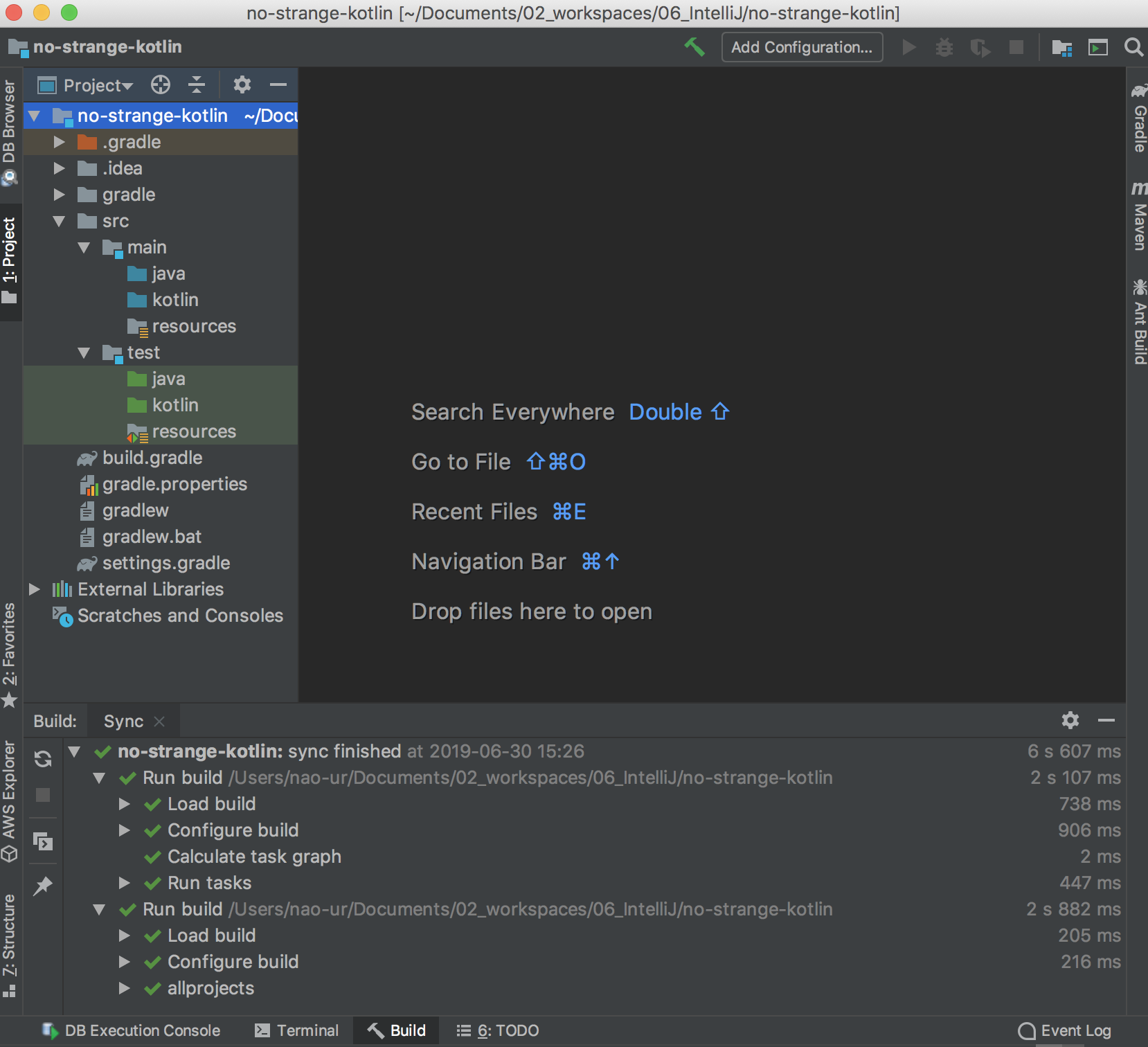Click Locate/scroll from source crosshair icon

(161, 84)
